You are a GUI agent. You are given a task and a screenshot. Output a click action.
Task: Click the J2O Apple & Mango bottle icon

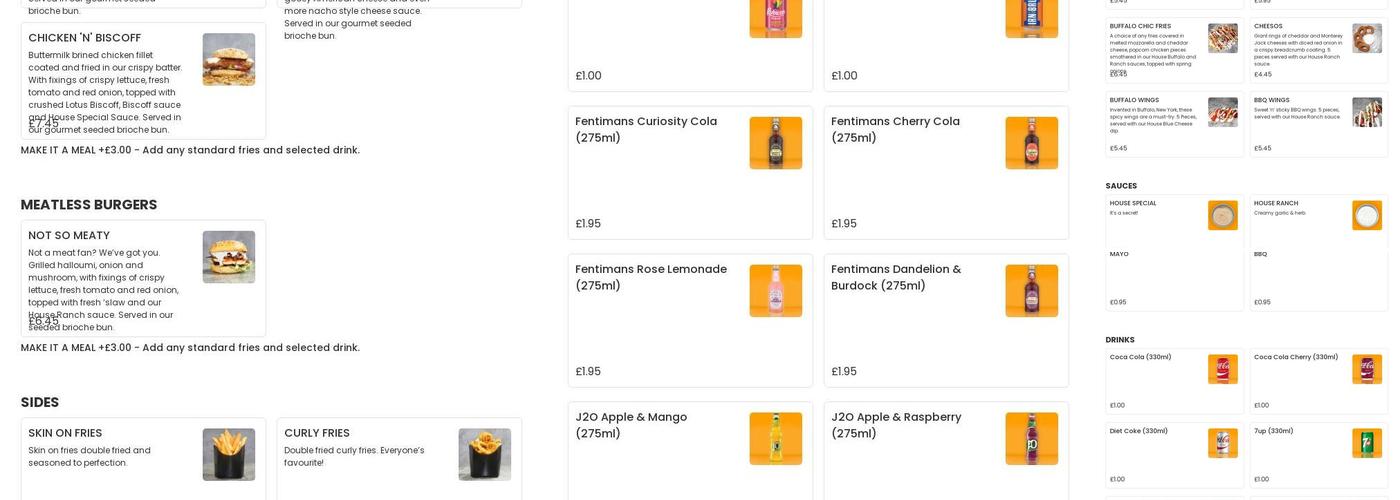click(775, 439)
